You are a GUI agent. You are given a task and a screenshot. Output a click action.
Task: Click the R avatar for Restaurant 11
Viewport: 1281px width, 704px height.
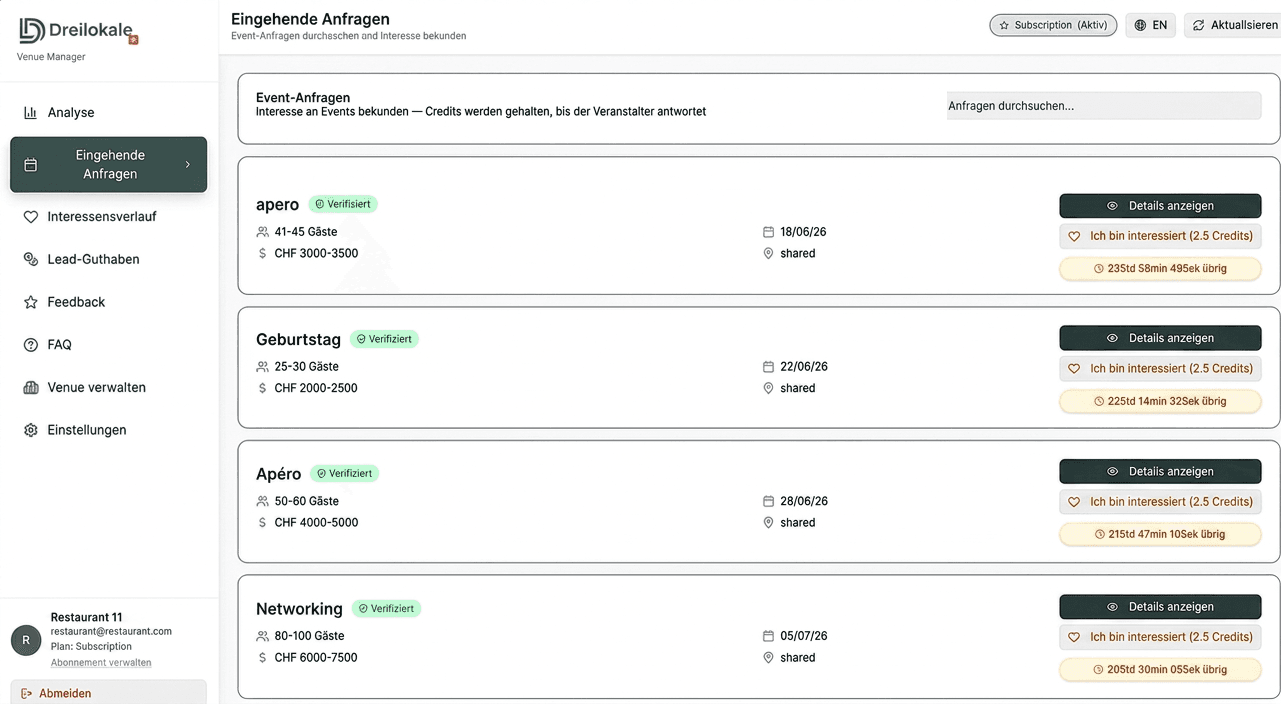[26, 640]
